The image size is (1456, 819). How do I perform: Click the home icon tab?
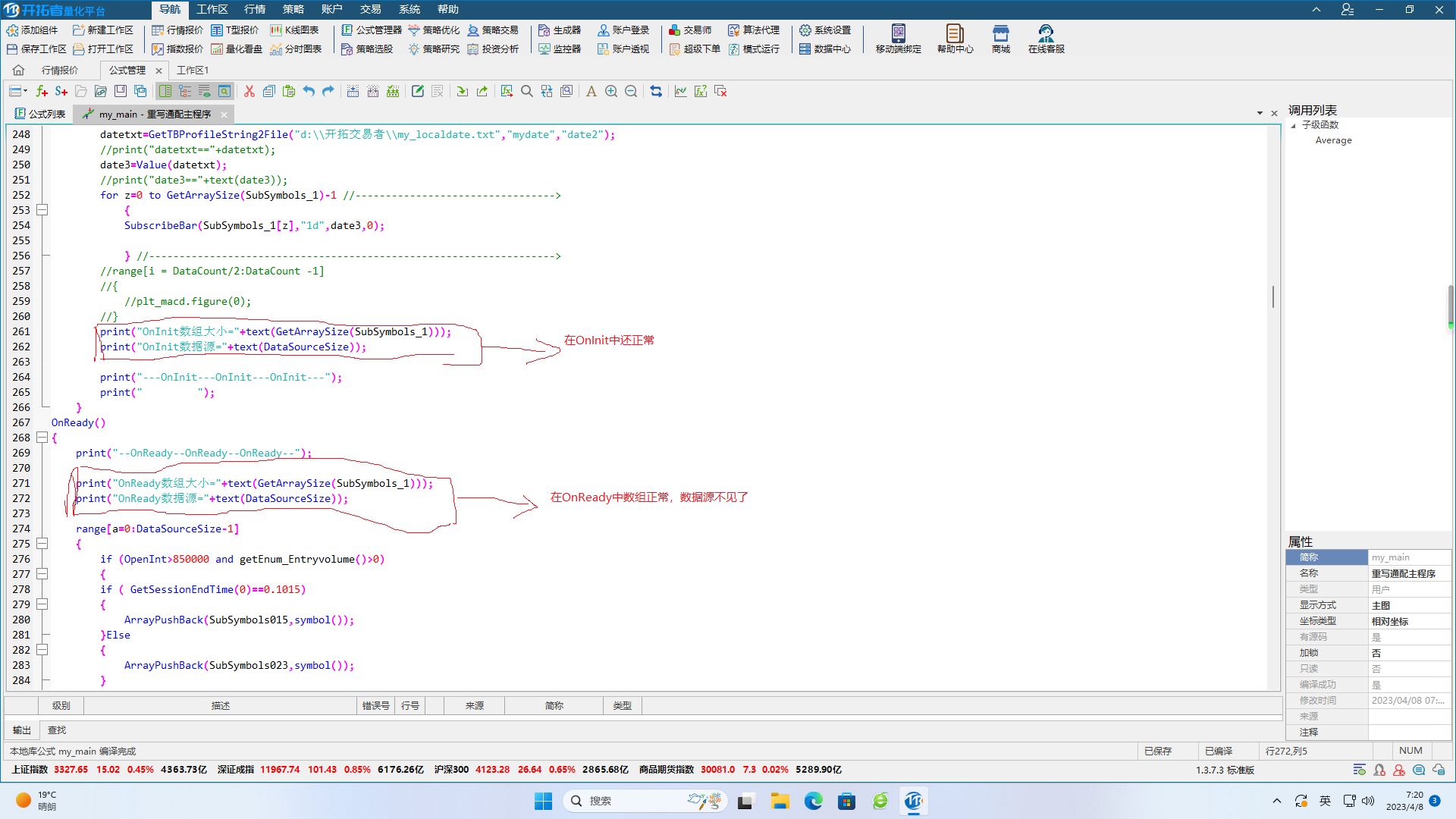click(18, 70)
